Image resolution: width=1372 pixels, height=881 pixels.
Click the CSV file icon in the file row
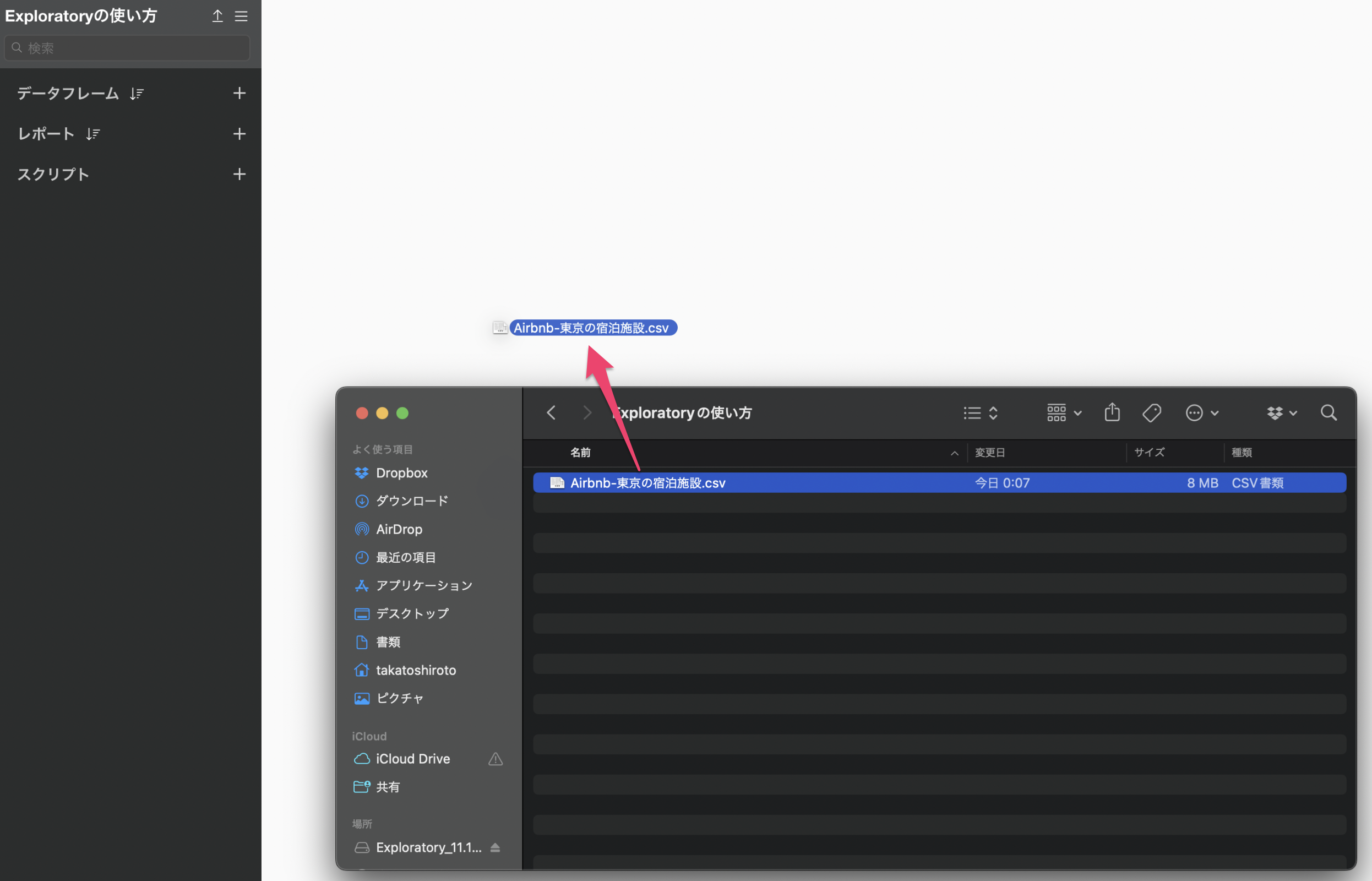(x=557, y=483)
